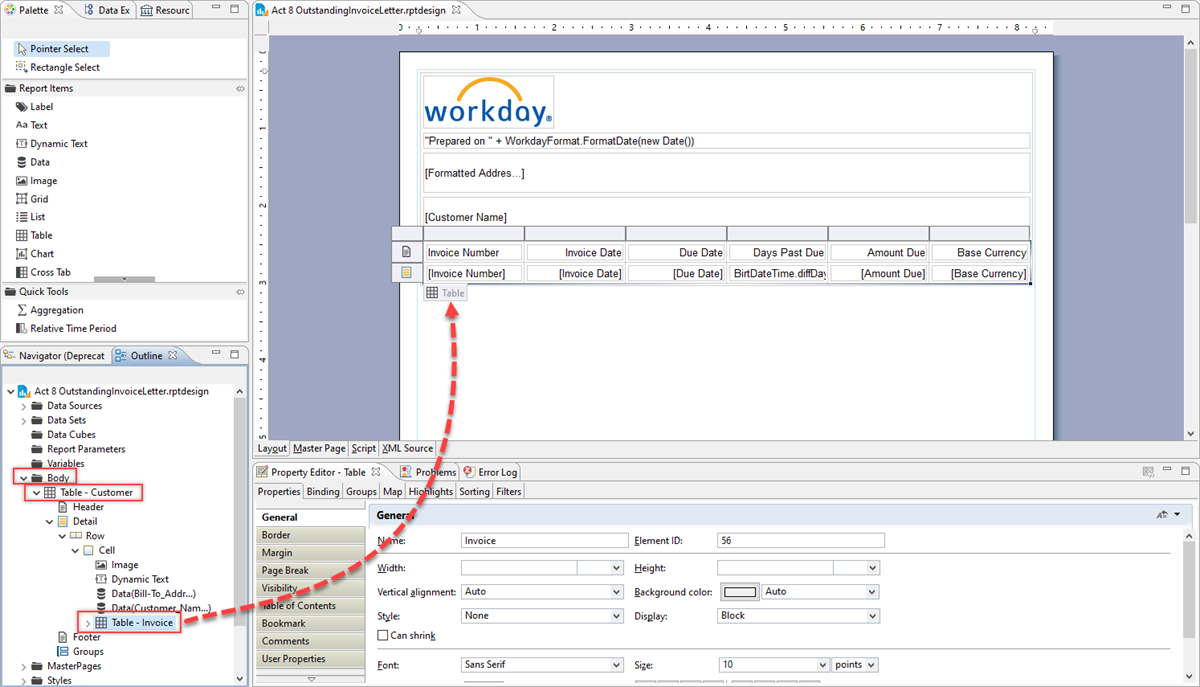Select Image node in Outline tree
The height and width of the screenshot is (687, 1200).
[x=117, y=565]
